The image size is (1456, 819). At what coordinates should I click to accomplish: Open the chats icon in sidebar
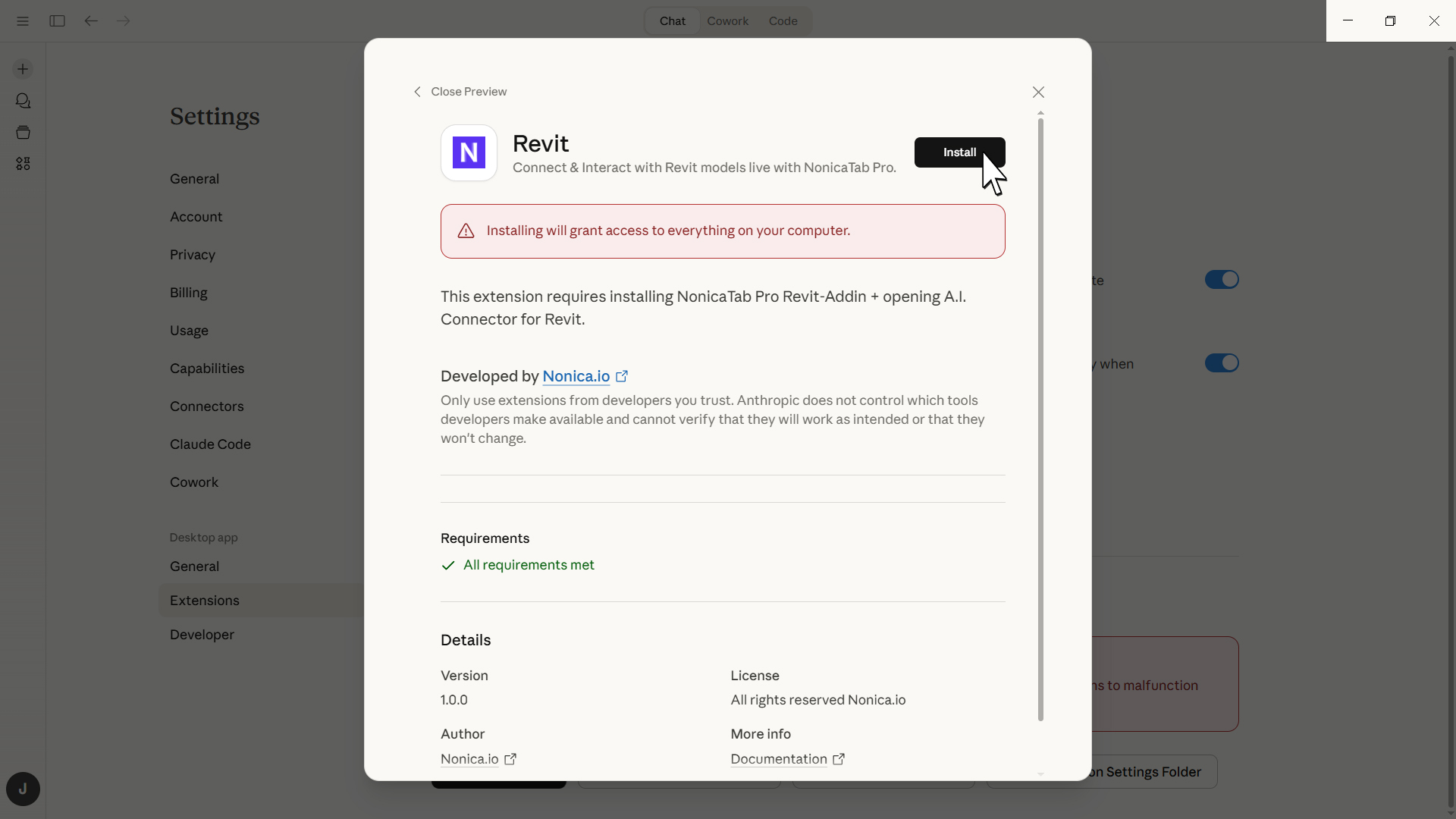pos(23,101)
